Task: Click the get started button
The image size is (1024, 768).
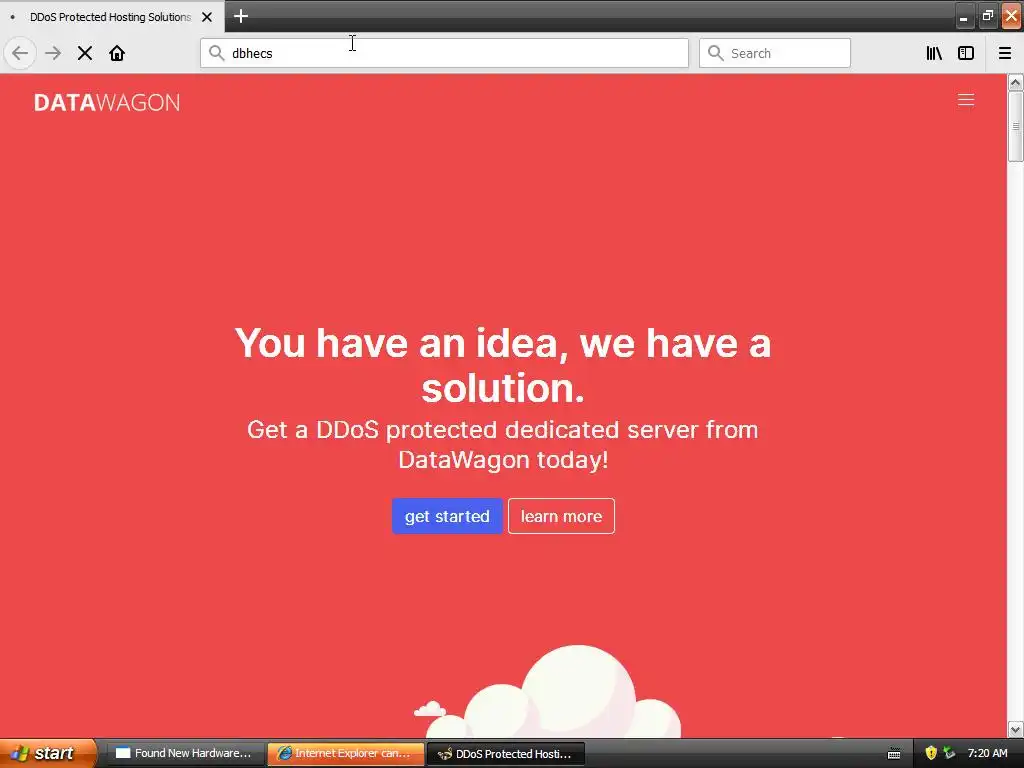Action: point(447,516)
